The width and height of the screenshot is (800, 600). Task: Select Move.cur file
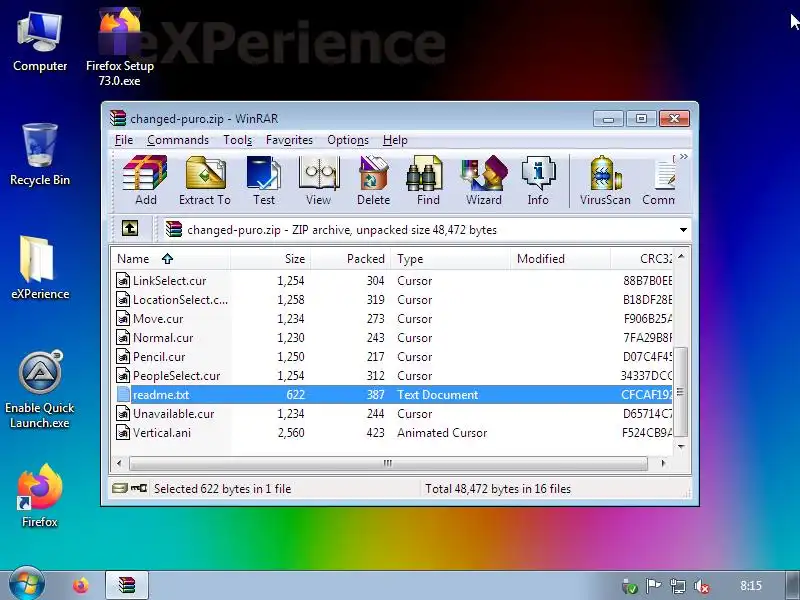point(392,319)
